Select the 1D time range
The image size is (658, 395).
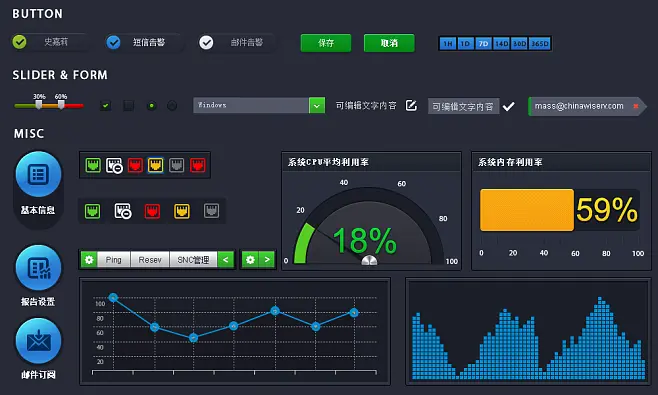coord(465,44)
